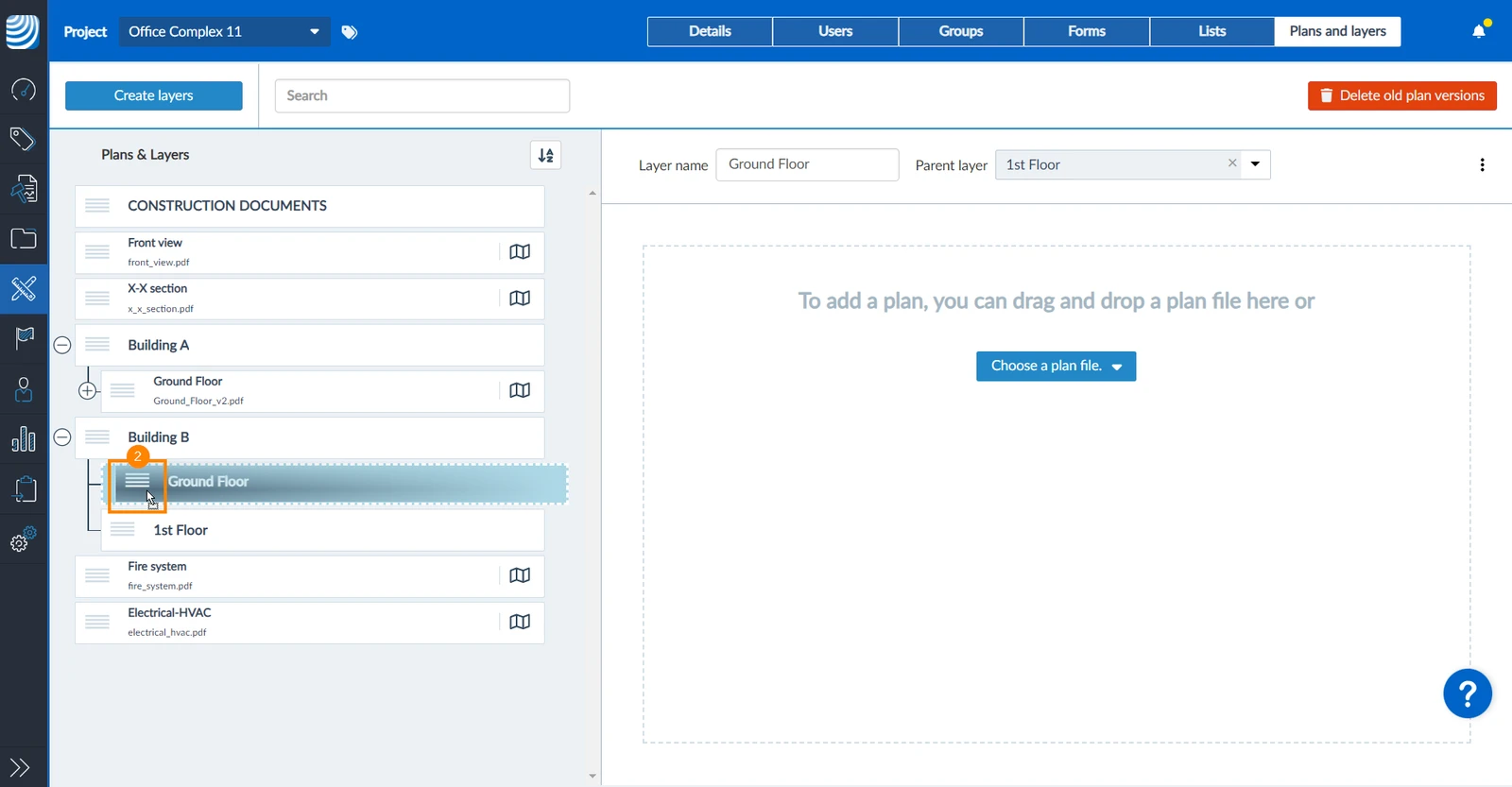Collapse the Building B group

tap(62, 437)
